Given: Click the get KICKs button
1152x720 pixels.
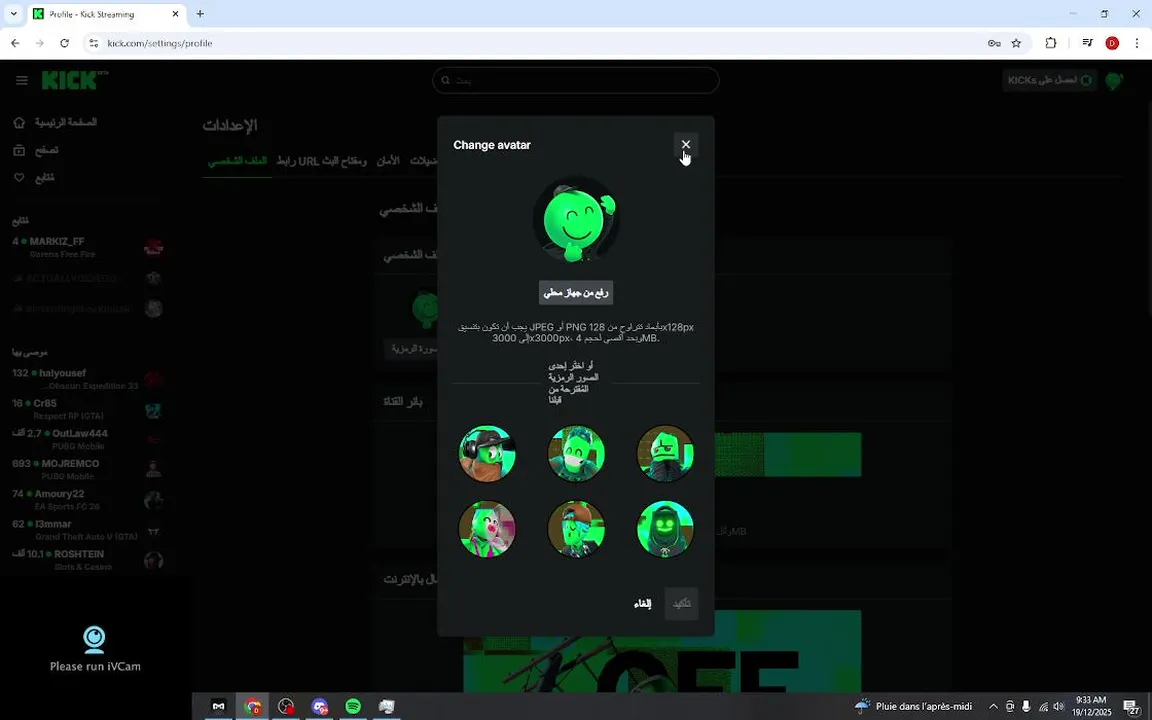Looking at the screenshot, I should point(1049,80).
